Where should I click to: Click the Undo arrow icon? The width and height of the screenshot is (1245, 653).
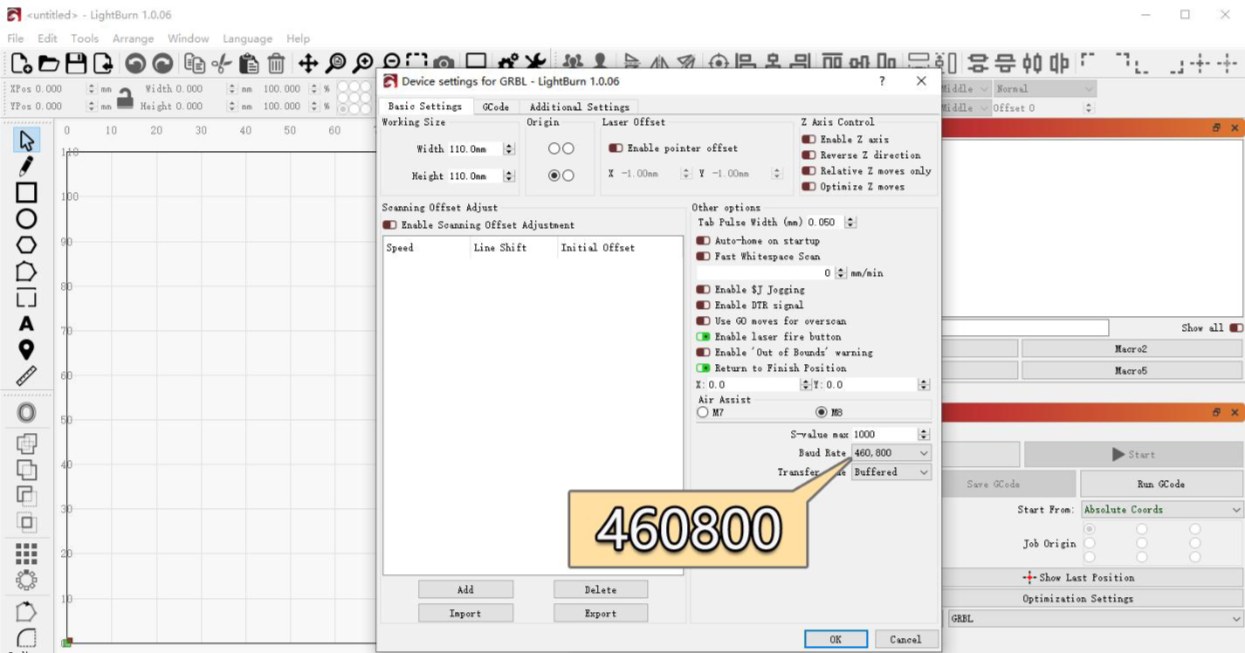point(135,64)
